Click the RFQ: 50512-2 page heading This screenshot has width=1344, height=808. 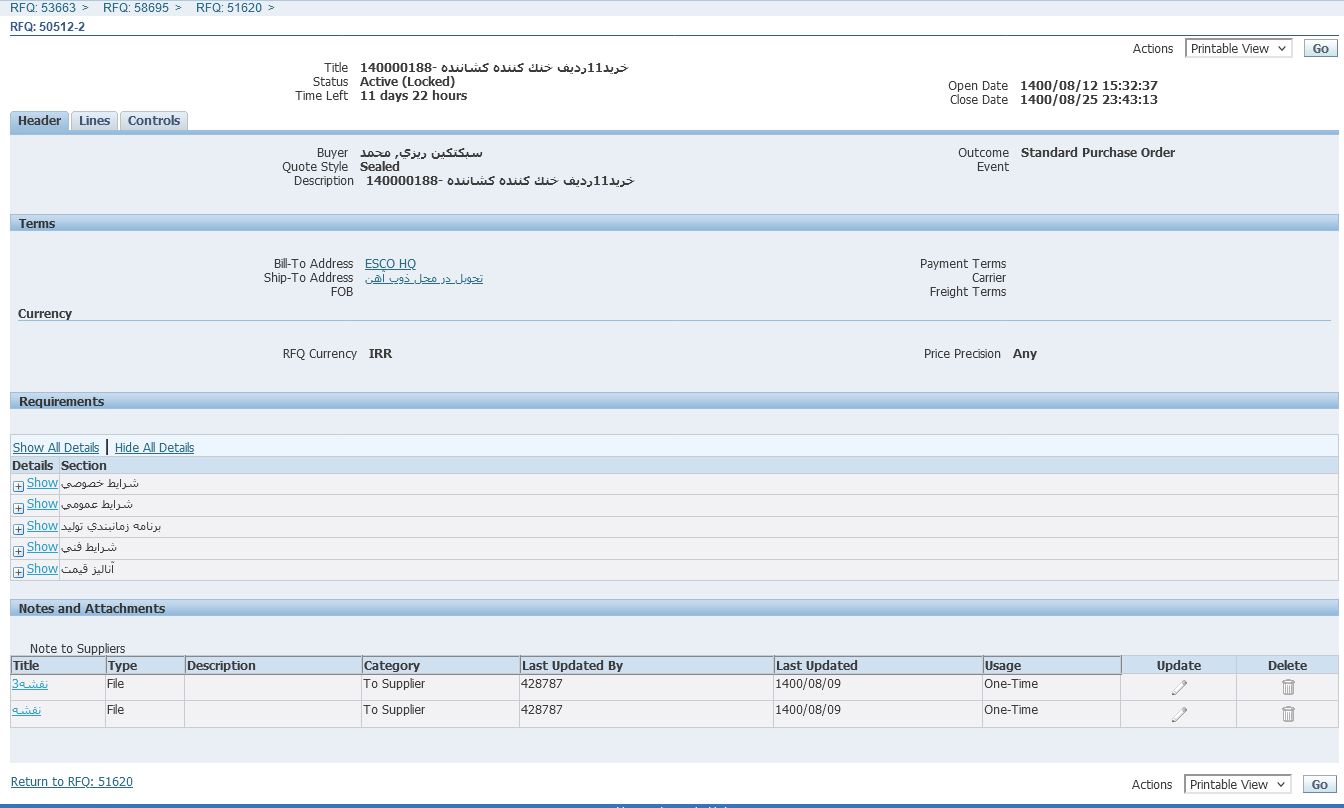48,27
